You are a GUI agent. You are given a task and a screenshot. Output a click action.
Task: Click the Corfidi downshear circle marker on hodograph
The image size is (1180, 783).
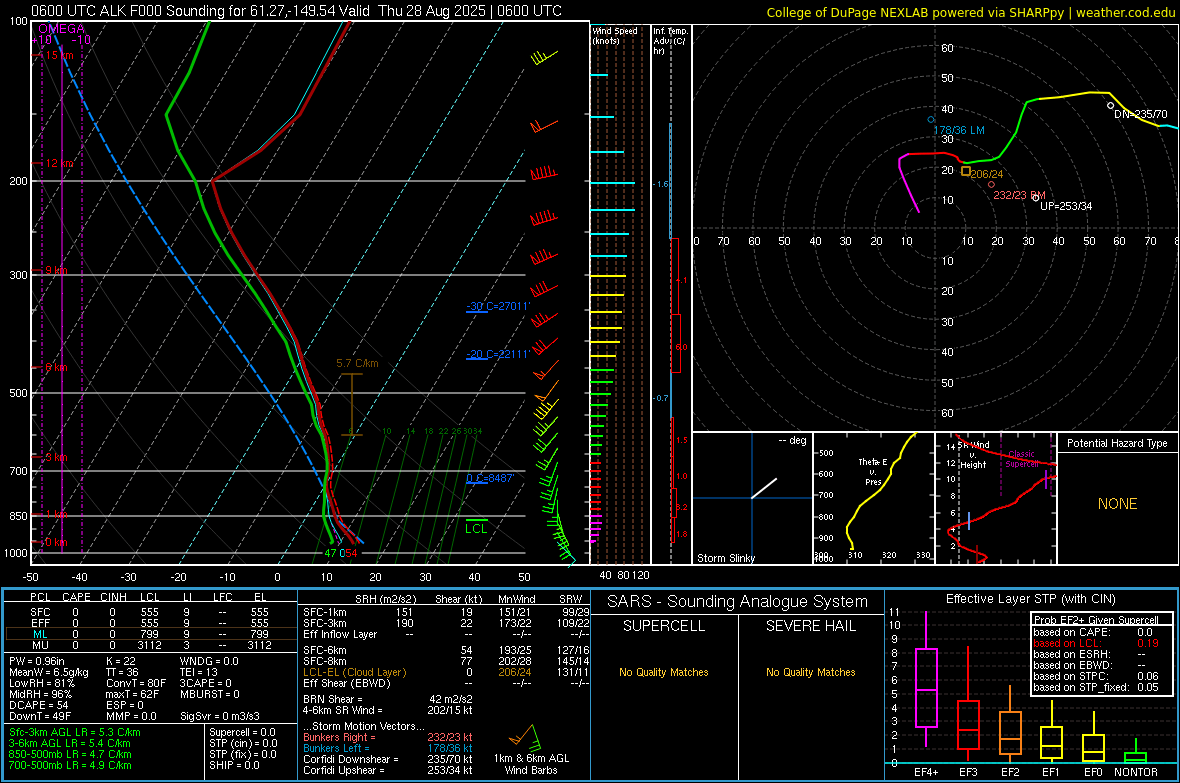pos(1111,105)
